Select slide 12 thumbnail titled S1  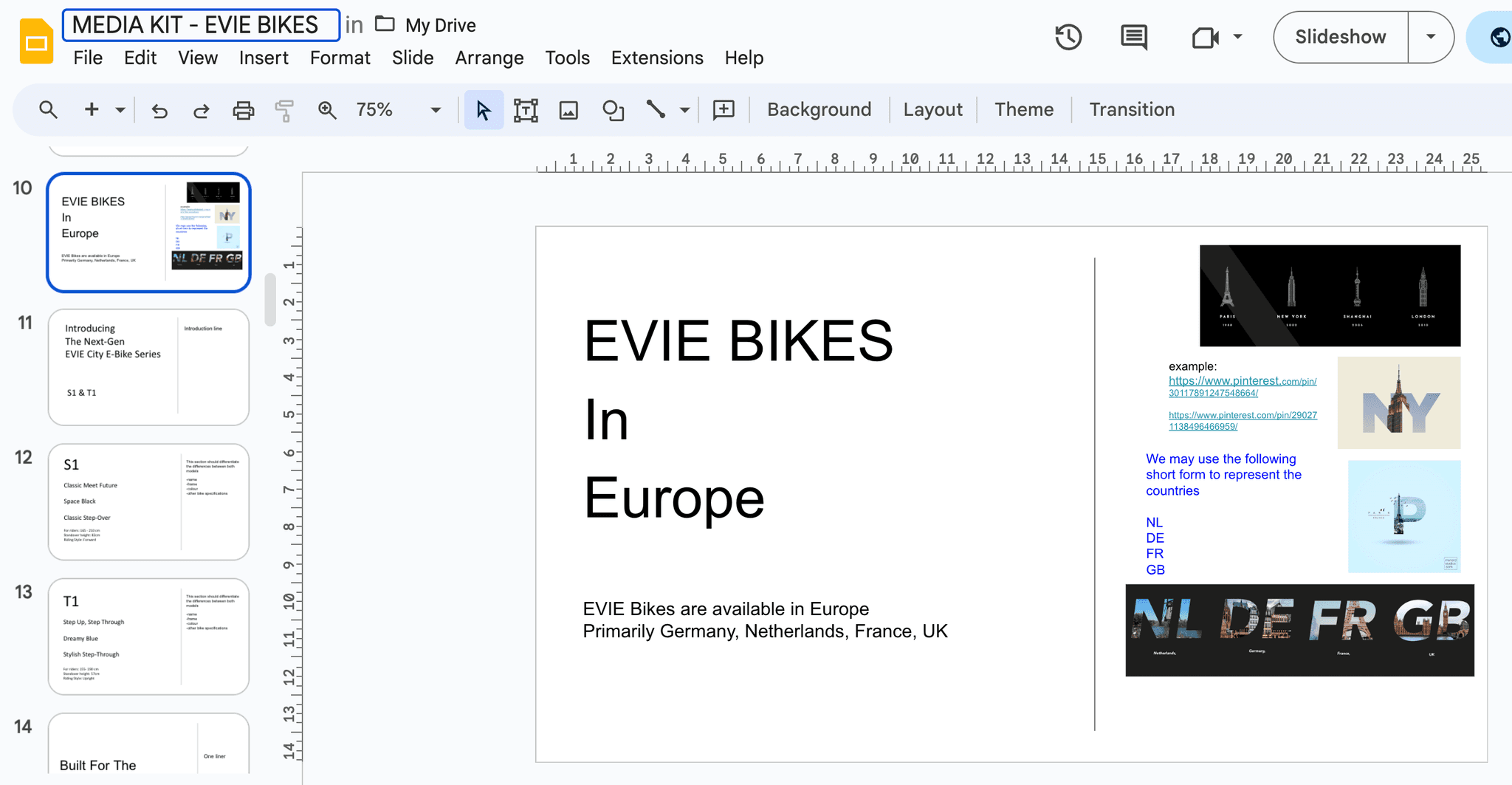pos(148,501)
